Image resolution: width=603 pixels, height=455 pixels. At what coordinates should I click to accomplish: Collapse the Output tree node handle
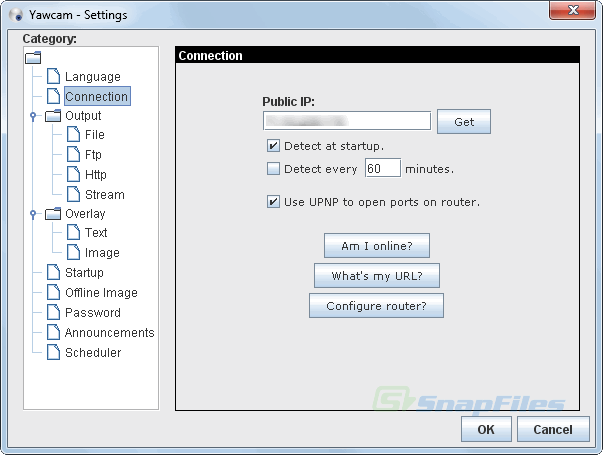coord(33,116)
